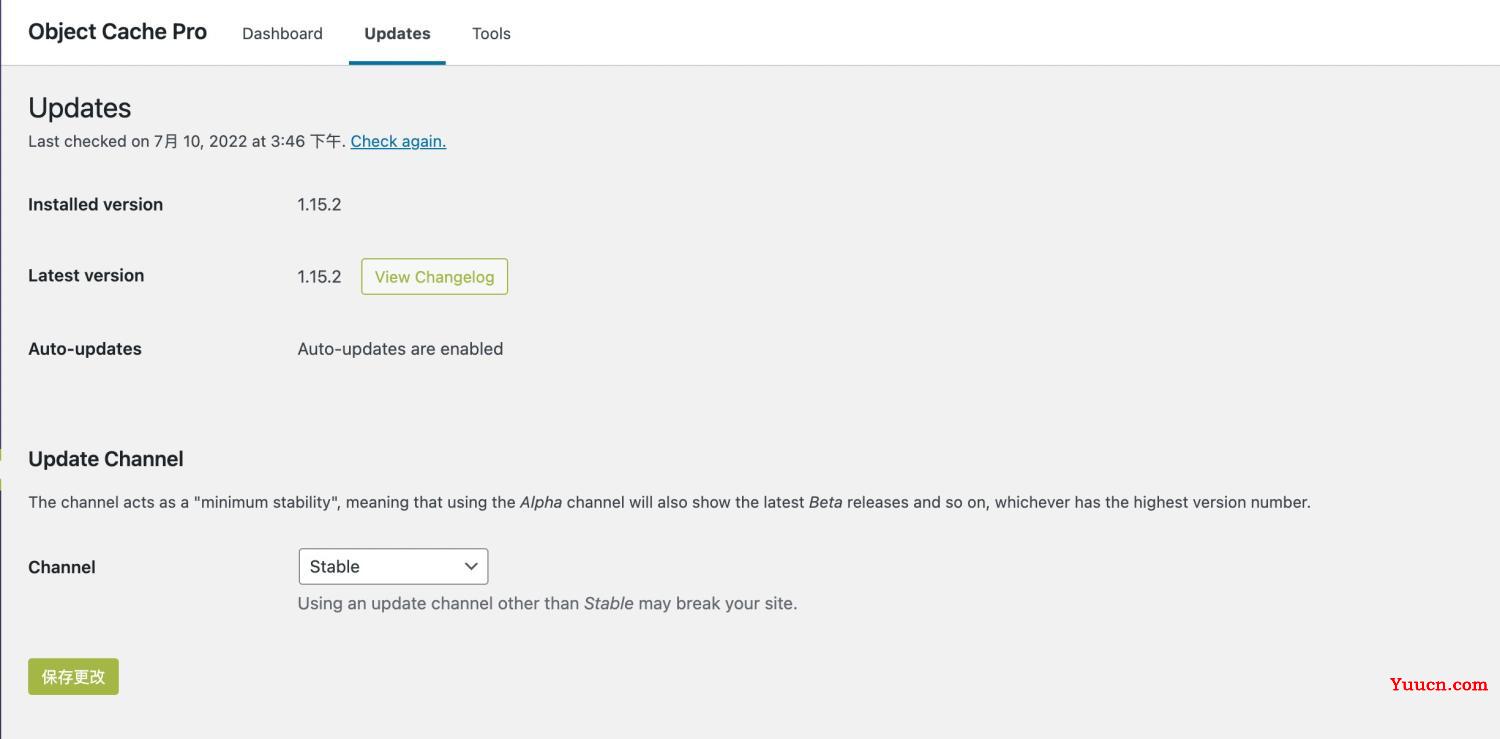
Task: Switch to the Tools tab
Action: pyautogui.click(x=491, y=33)
